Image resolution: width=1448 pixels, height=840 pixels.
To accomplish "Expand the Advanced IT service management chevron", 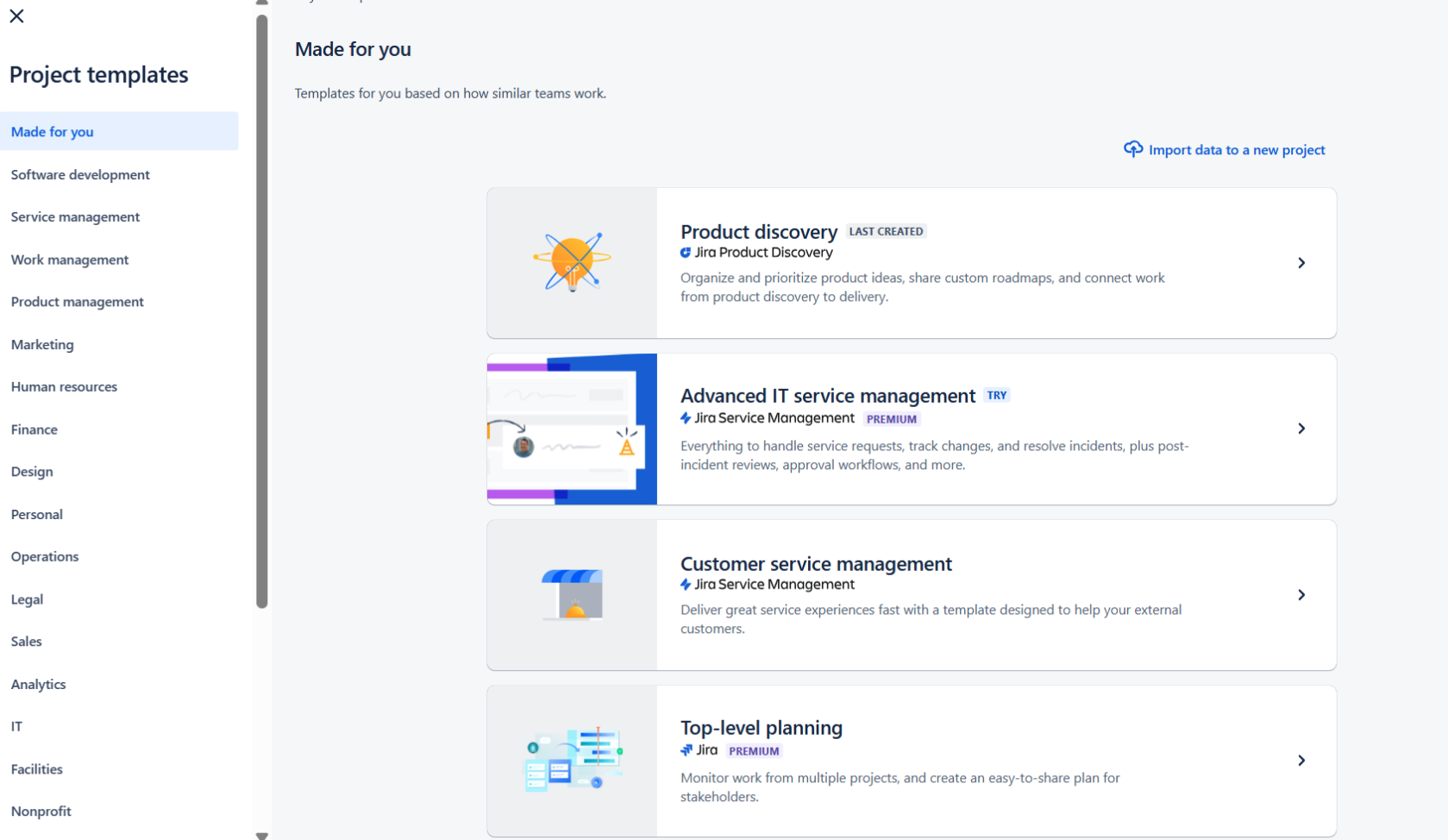I will (x=1301, y=429).
